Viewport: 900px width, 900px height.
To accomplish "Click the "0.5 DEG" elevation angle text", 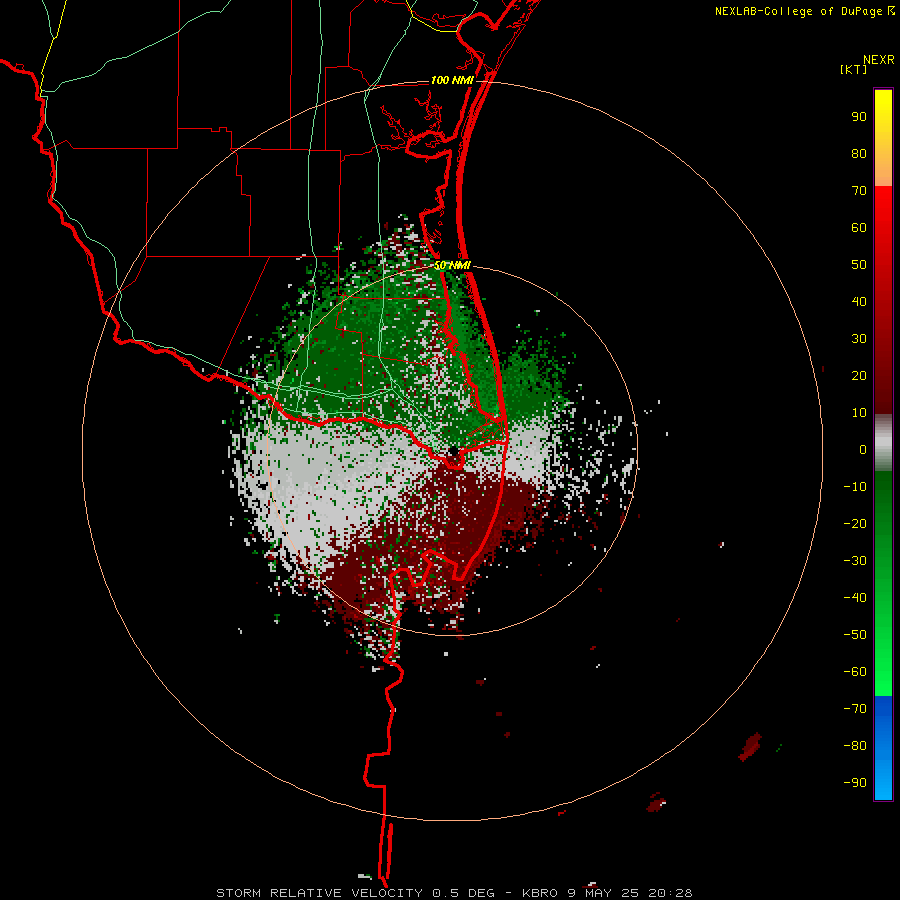I will pyautogui.click(x=463, y=893).
